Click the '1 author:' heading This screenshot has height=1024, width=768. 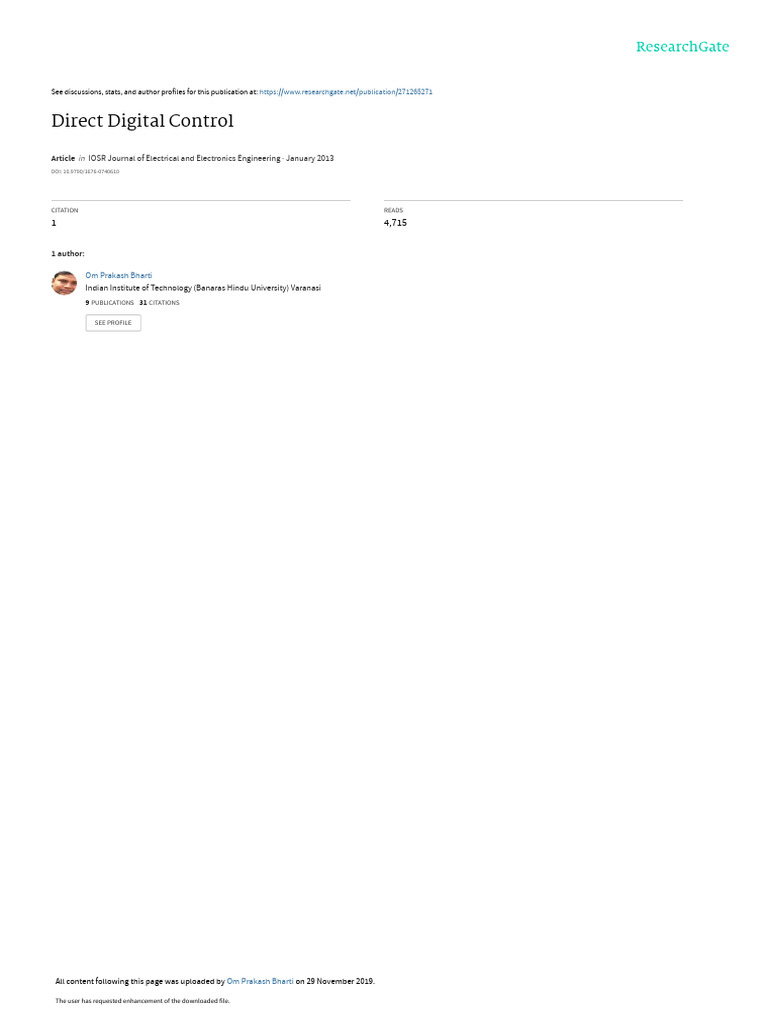(x=68, y=253)
